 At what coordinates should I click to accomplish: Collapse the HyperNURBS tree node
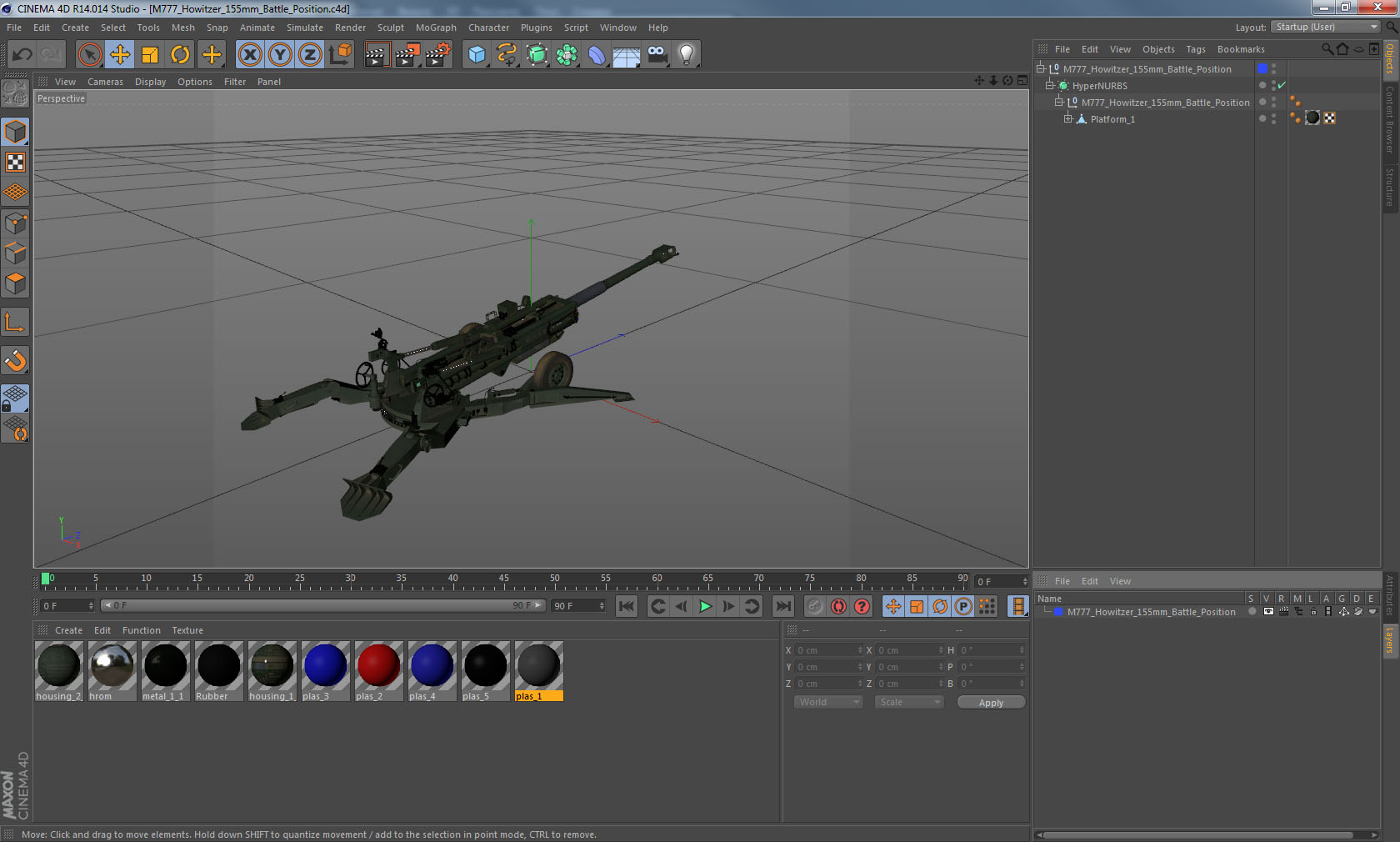1050,85
